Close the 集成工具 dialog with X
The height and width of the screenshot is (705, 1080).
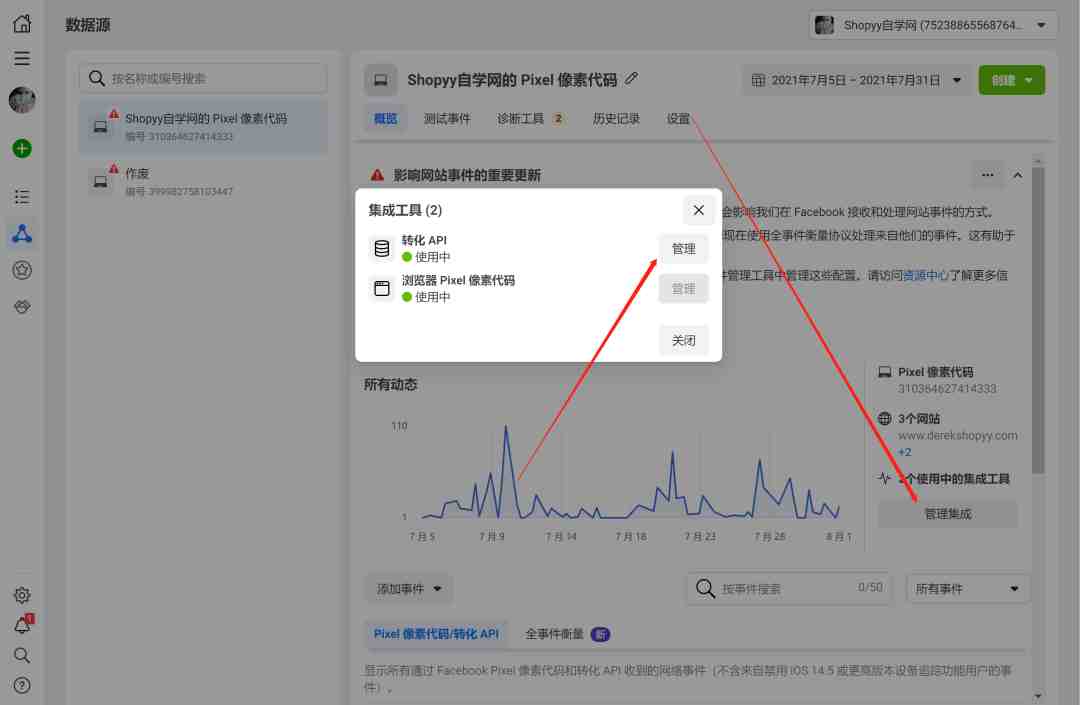point(698,210)
